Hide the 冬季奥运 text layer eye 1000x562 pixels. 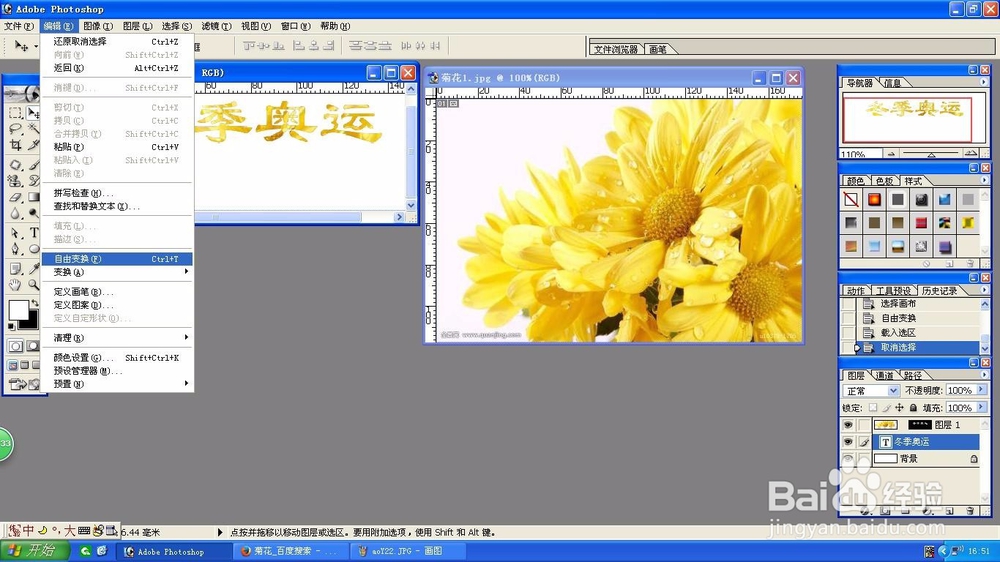click(848, 441)
